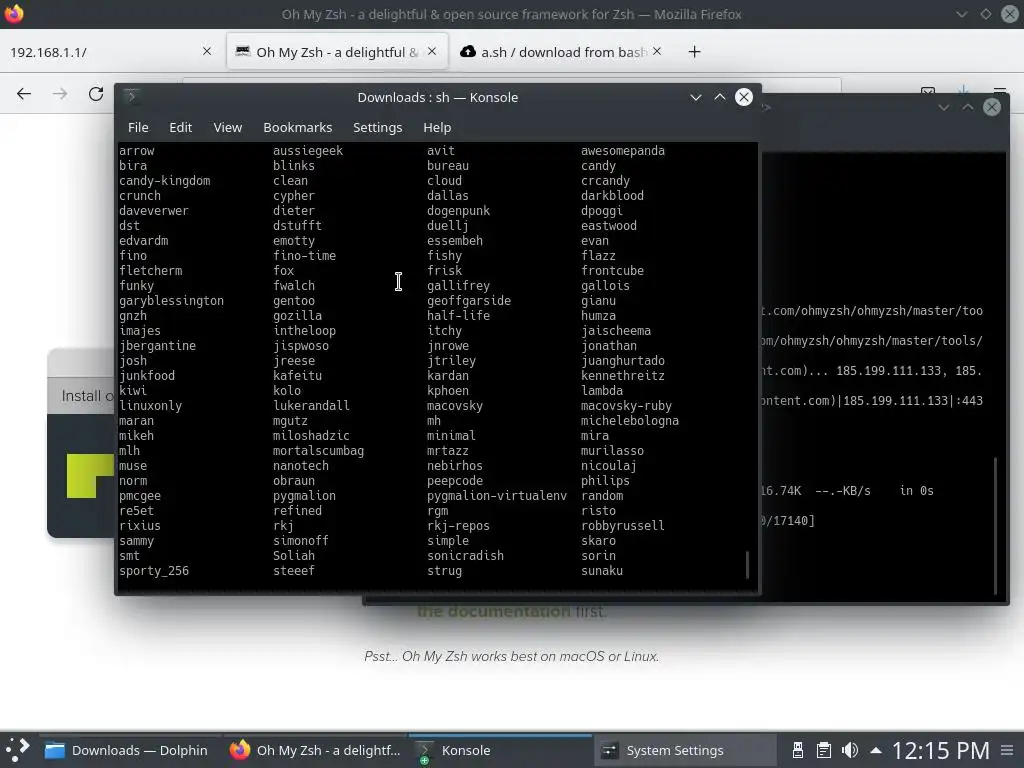Screen dimensions: 1024x768
Task: Open Konsole Bookmarks menu
Action: click(298, 127)
